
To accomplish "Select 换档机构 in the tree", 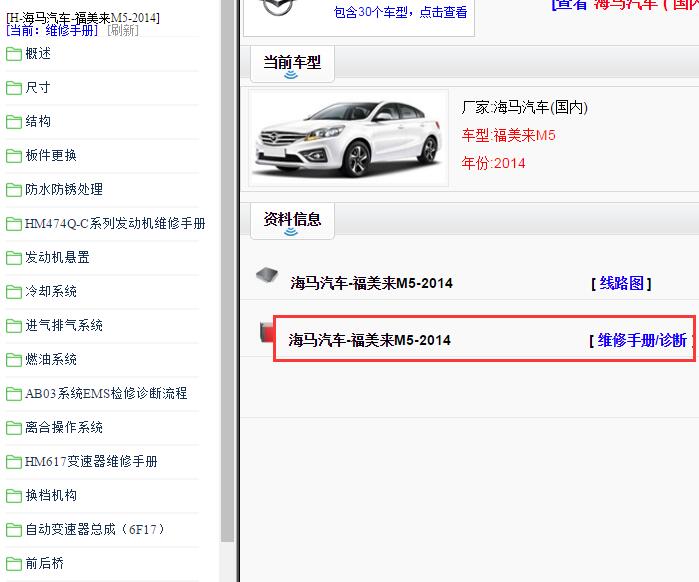I will (51, 495).
